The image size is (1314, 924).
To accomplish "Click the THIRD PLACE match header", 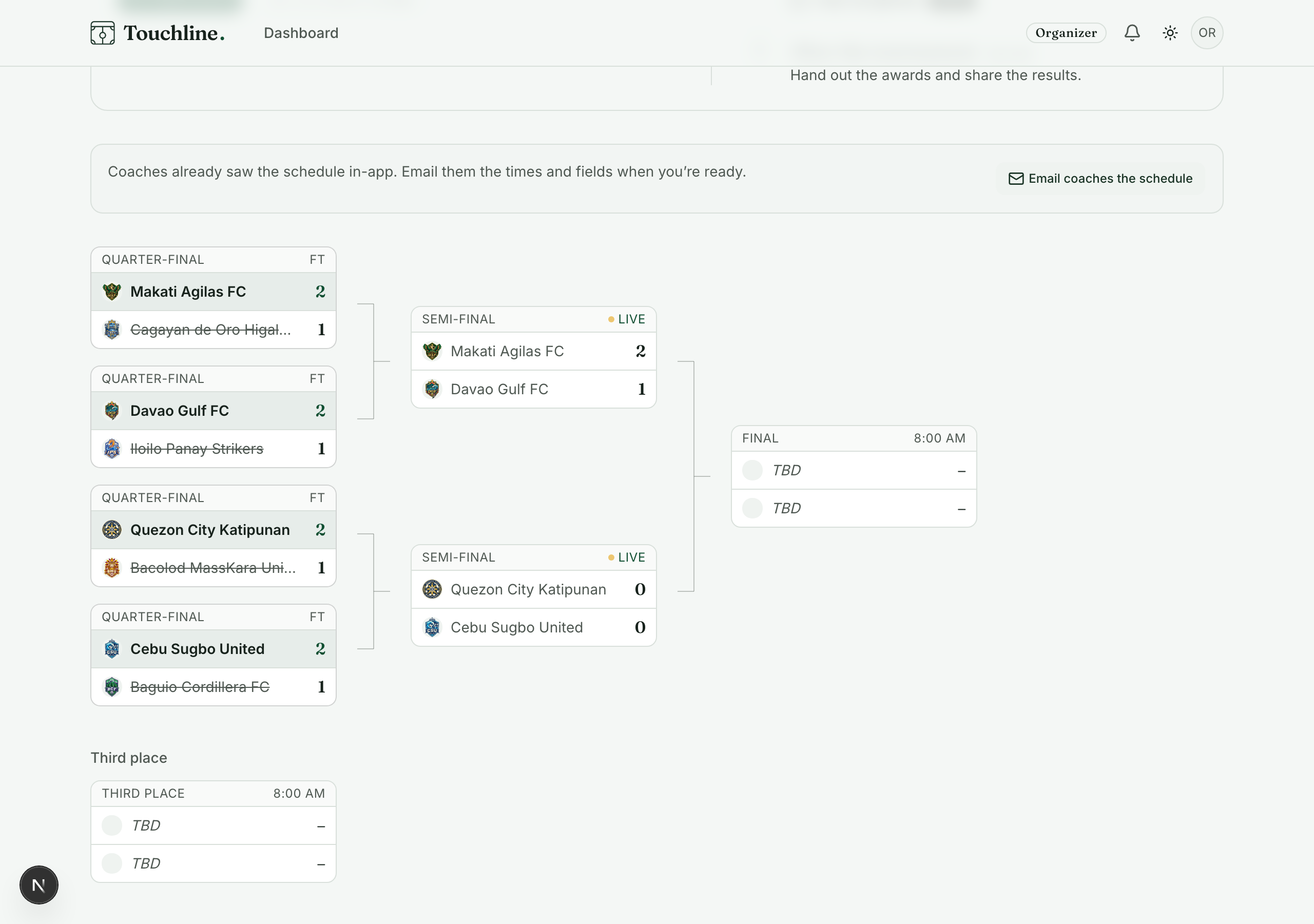I will tap(214, 794).
